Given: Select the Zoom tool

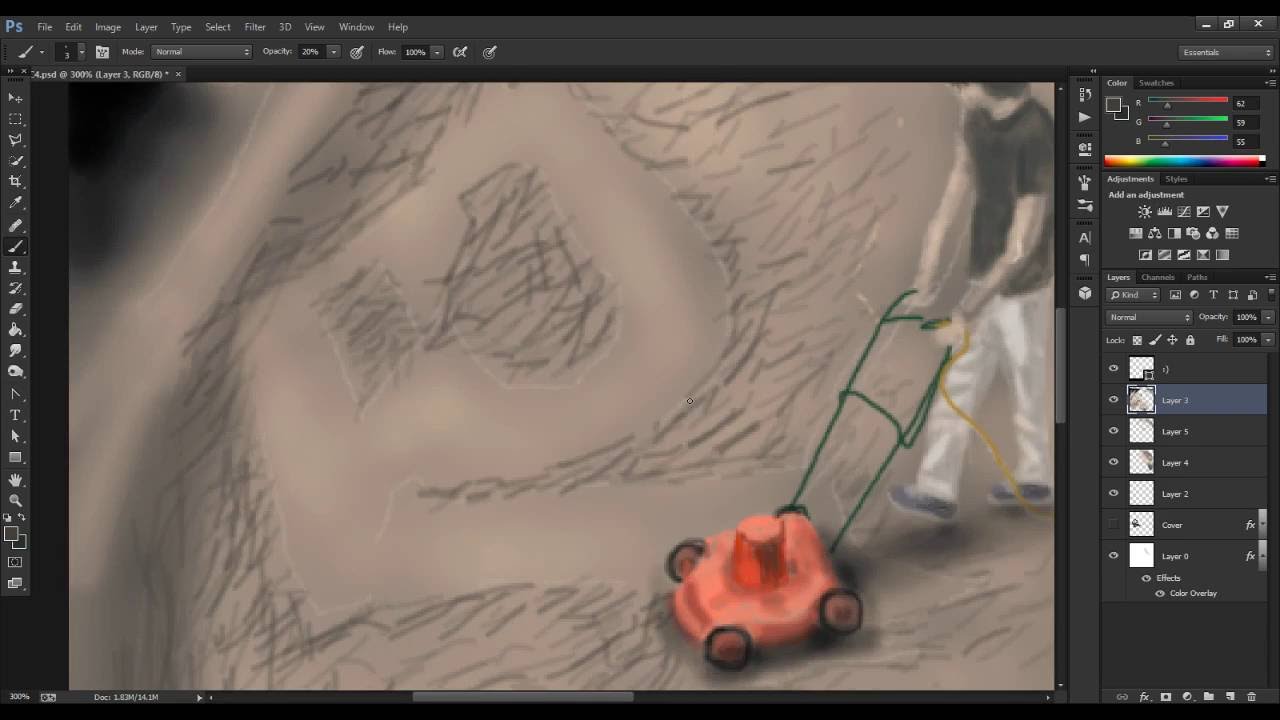Looking at the screenshot, I should pos(16,501).
